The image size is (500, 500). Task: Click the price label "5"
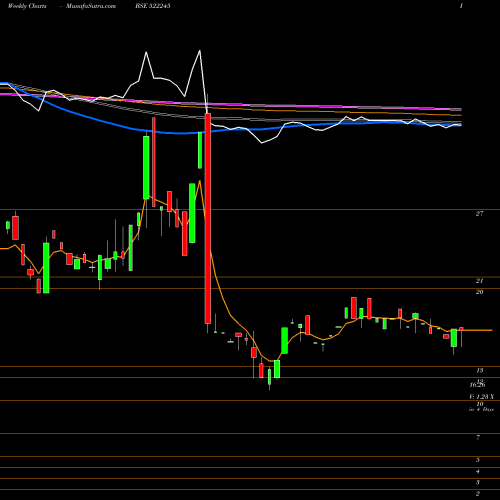pos(478,460)
